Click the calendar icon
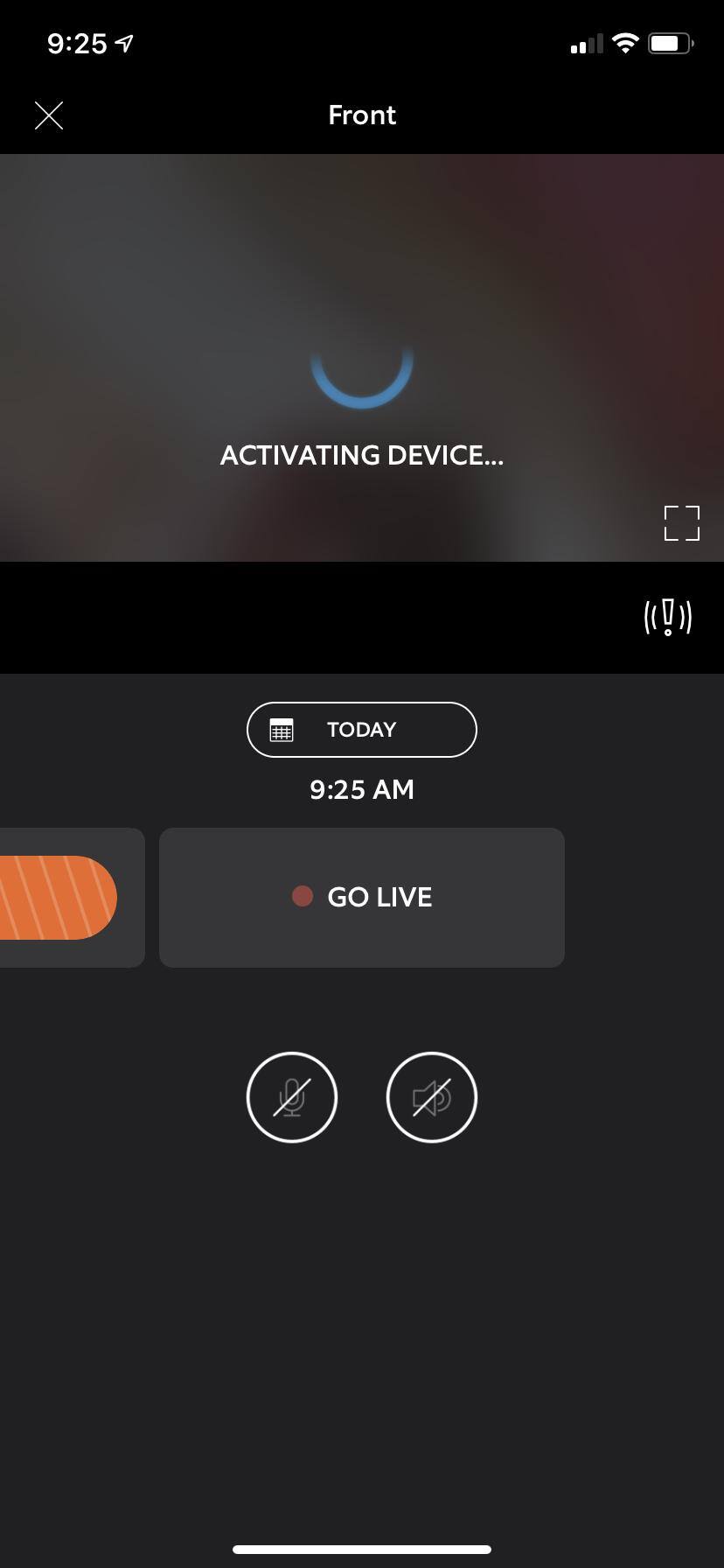 282,730
